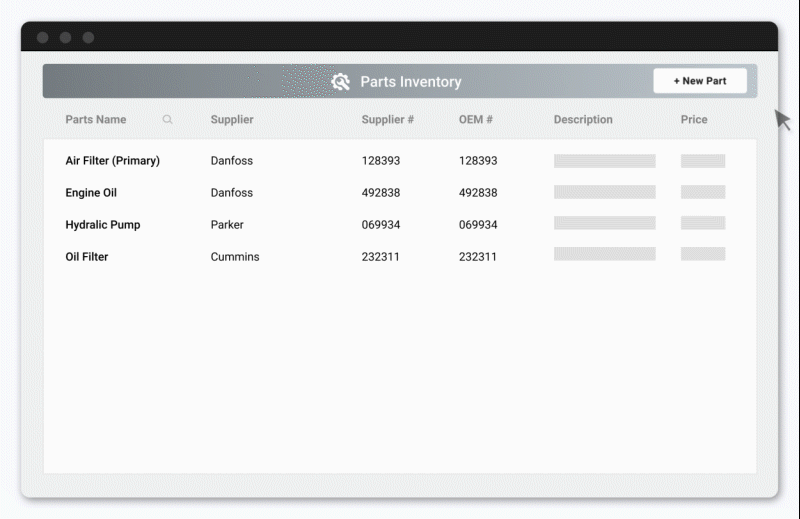Click Price placeholder in Oil Filter row
800x519 pixels.
[703, 254]
